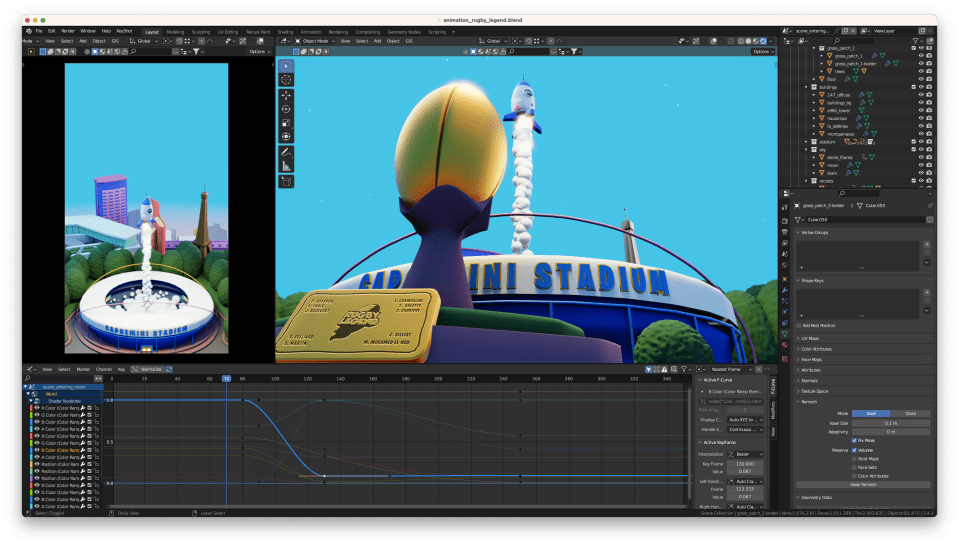Click the 3D Cursor tool
Image resolution: width=959 pixels, height=546 pixels.
286,79
